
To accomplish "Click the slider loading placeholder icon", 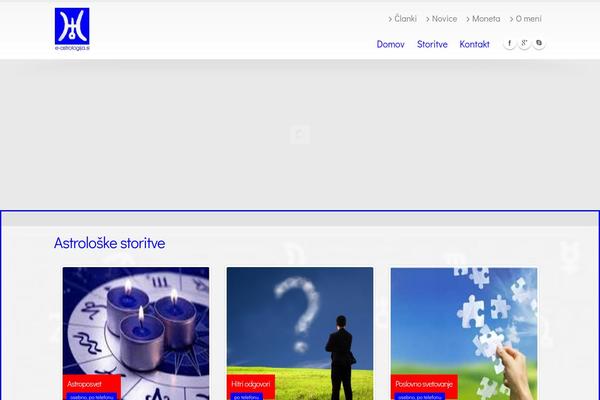I will click(300, 134).
